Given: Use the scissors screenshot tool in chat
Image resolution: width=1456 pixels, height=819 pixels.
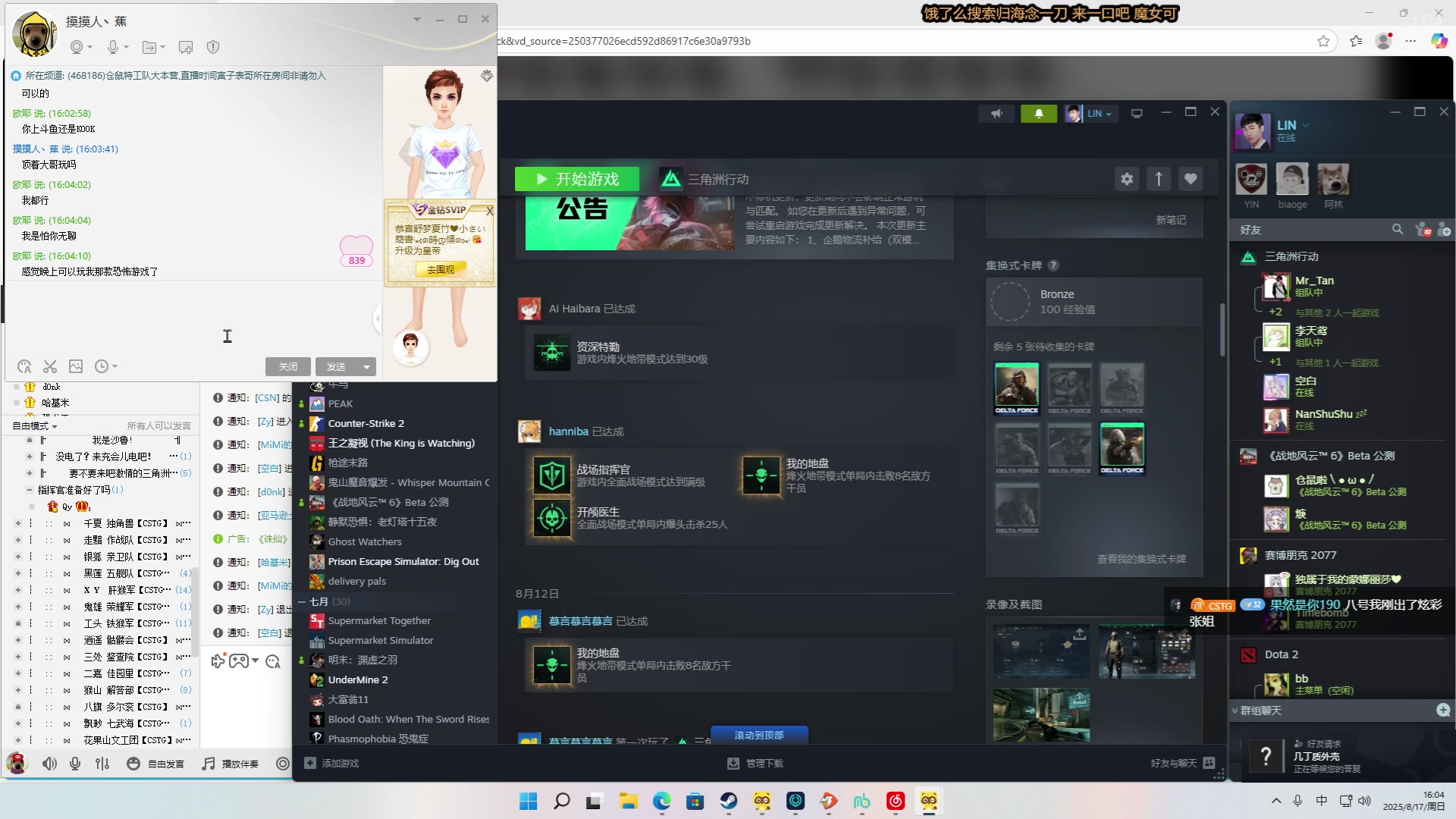Looking at the screenshot, I should point(50,367).
